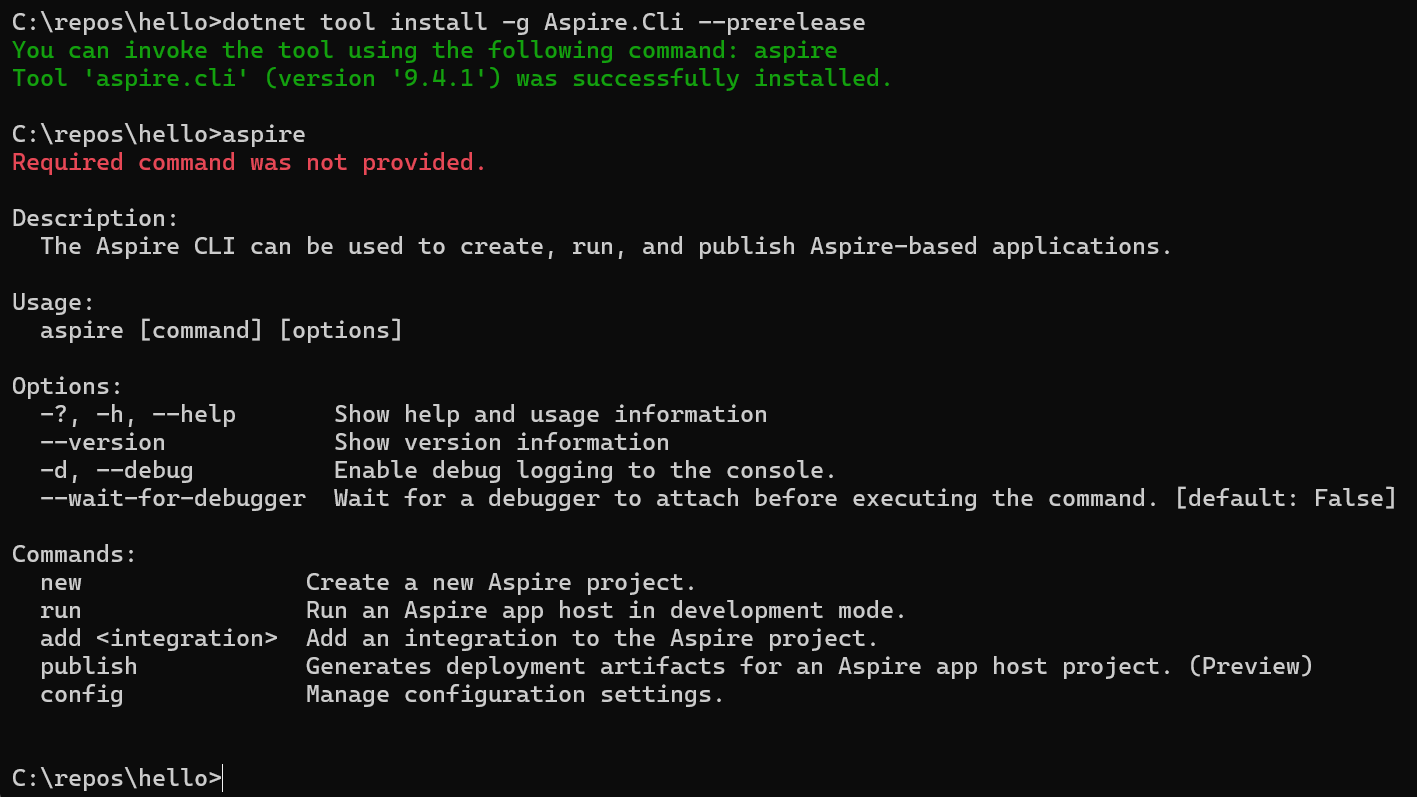Click the 'run' command name
Image resolution: width=1417 pixels, height=797 pixels.
click(61, 611)
